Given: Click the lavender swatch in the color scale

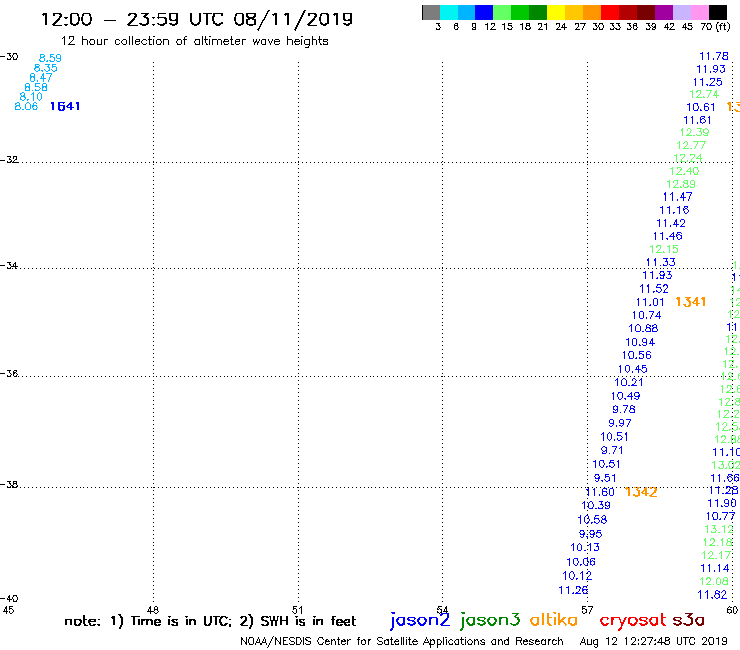Looking at the screenshot, I should click(682, 12).
